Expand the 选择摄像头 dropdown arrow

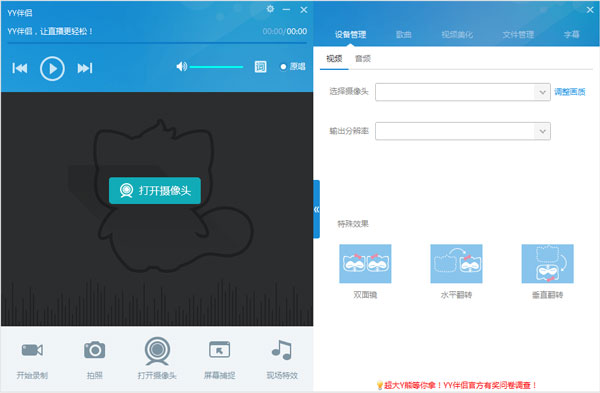[x=542, y=92]
